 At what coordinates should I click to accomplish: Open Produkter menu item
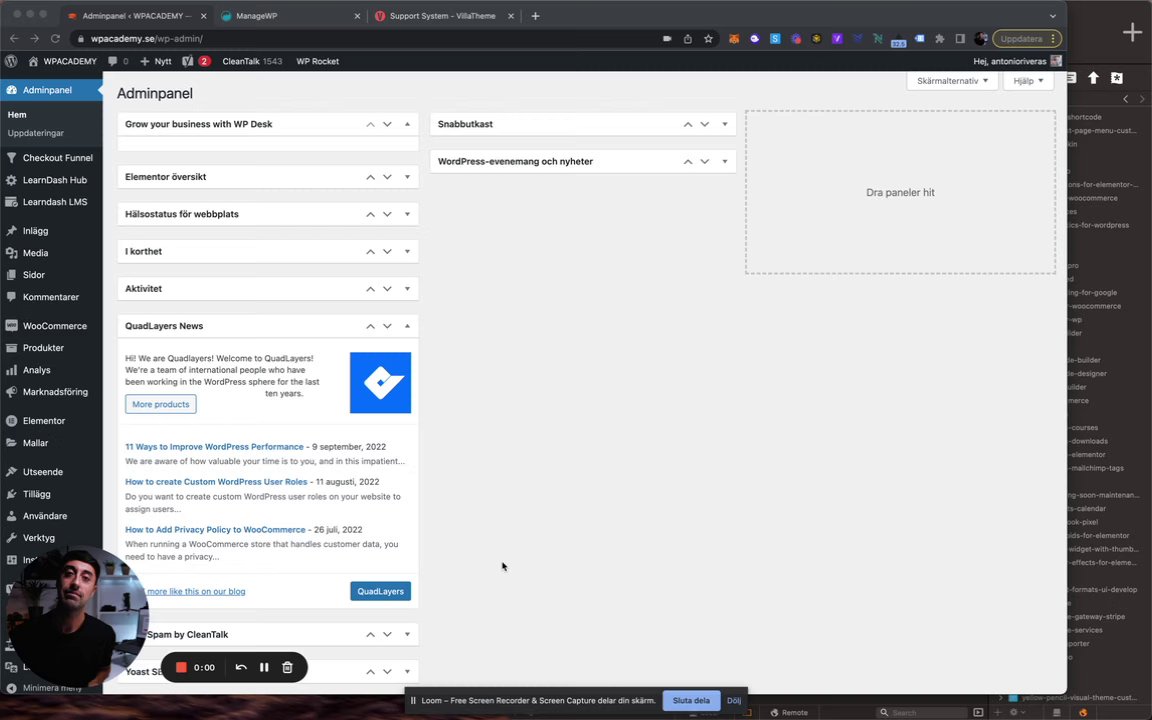pos(51,348)
